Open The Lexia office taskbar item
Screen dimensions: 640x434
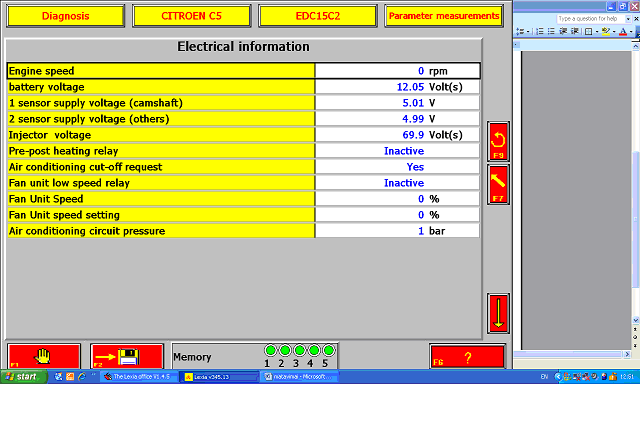point(139,377)
